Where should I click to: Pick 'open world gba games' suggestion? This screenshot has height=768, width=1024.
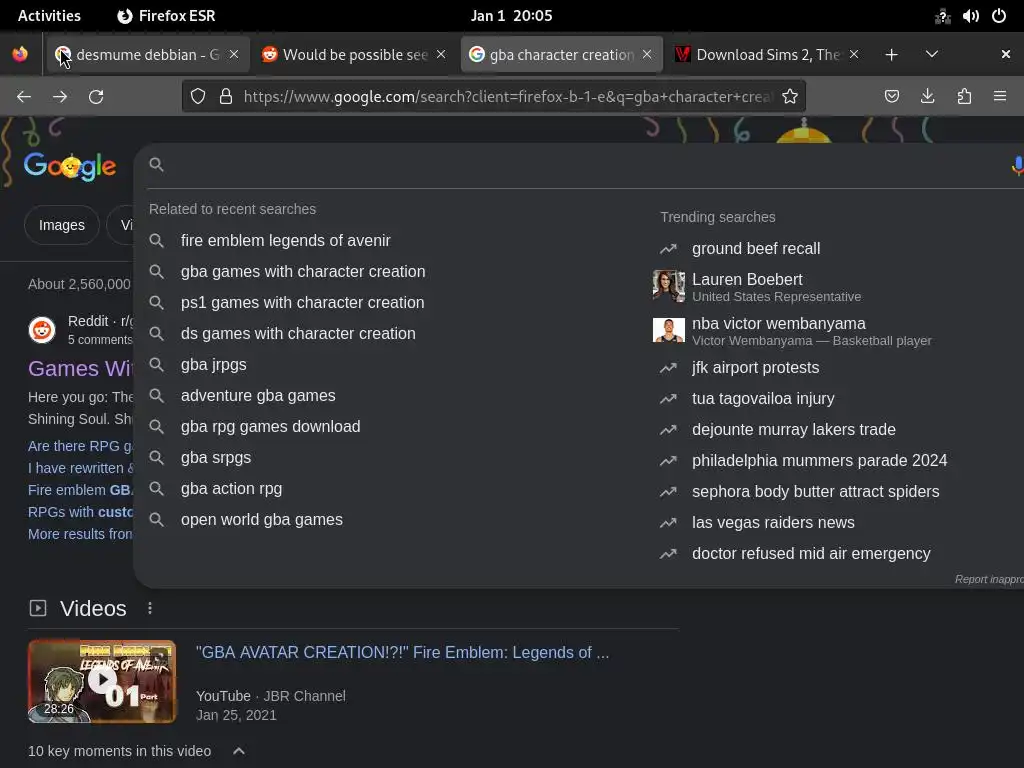click(261, 520)
